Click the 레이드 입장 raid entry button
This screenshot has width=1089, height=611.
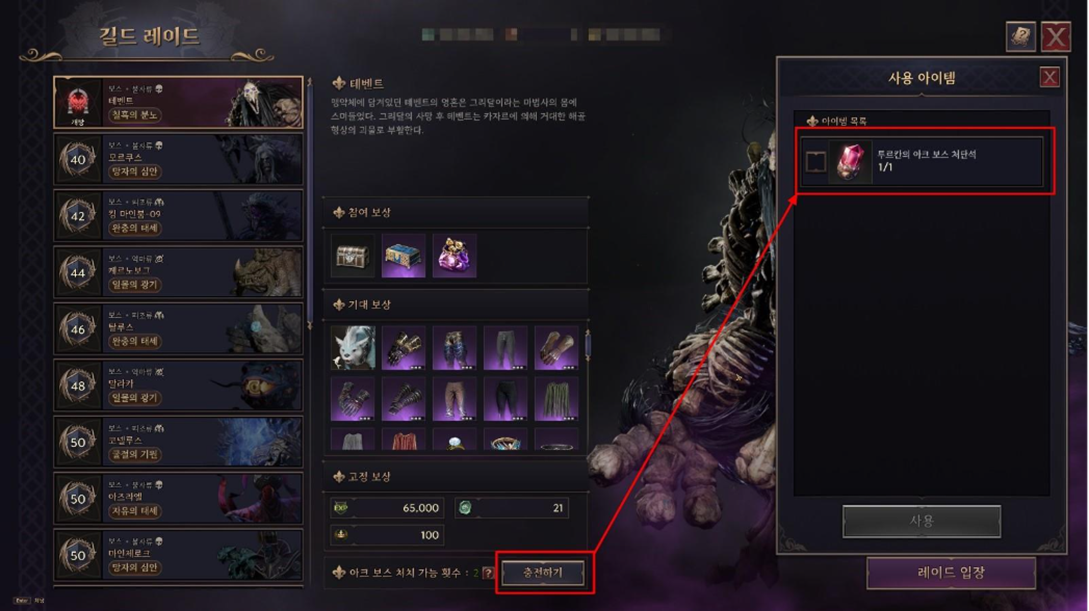[951, 573]
